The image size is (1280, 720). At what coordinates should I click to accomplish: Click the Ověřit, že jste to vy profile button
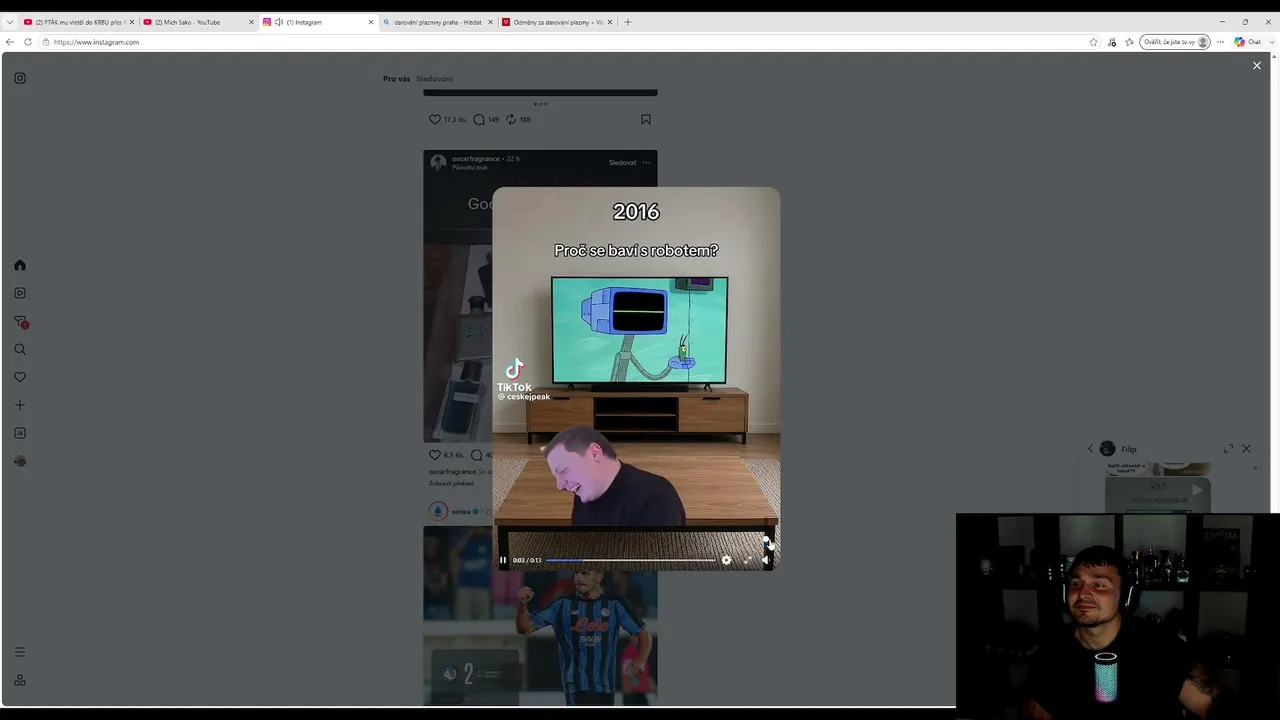click(x=1176, y=42)
